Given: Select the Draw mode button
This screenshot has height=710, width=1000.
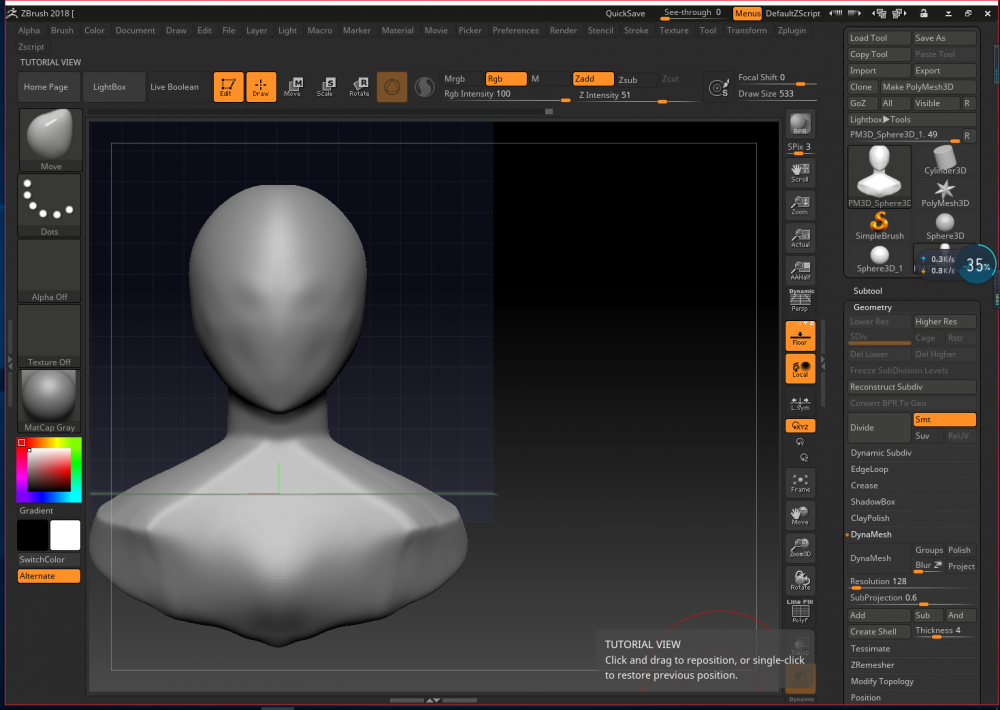Looking at the screenshot, I should pos(261,87).
